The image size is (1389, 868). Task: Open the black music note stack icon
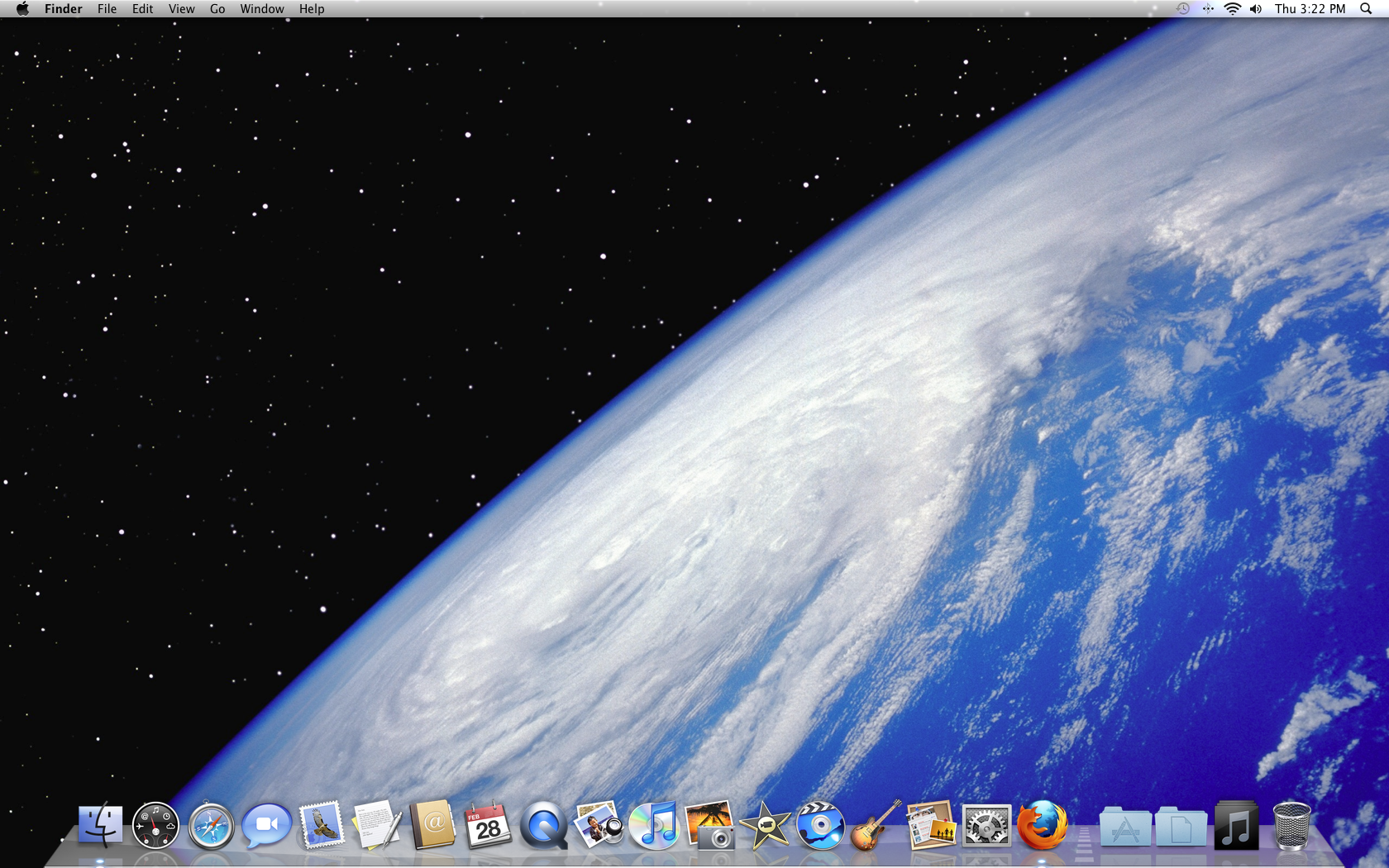(x=1236, y=825)
